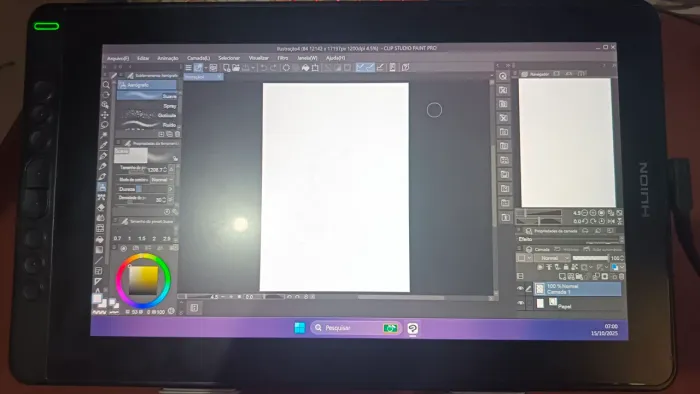
Task: Toggle set as reference layer
Action: 549,267
